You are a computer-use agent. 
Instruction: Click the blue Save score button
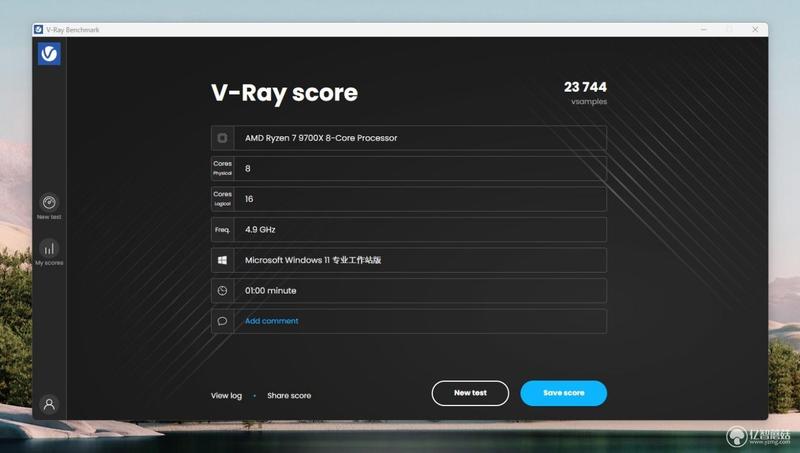[x=564, y=393]
